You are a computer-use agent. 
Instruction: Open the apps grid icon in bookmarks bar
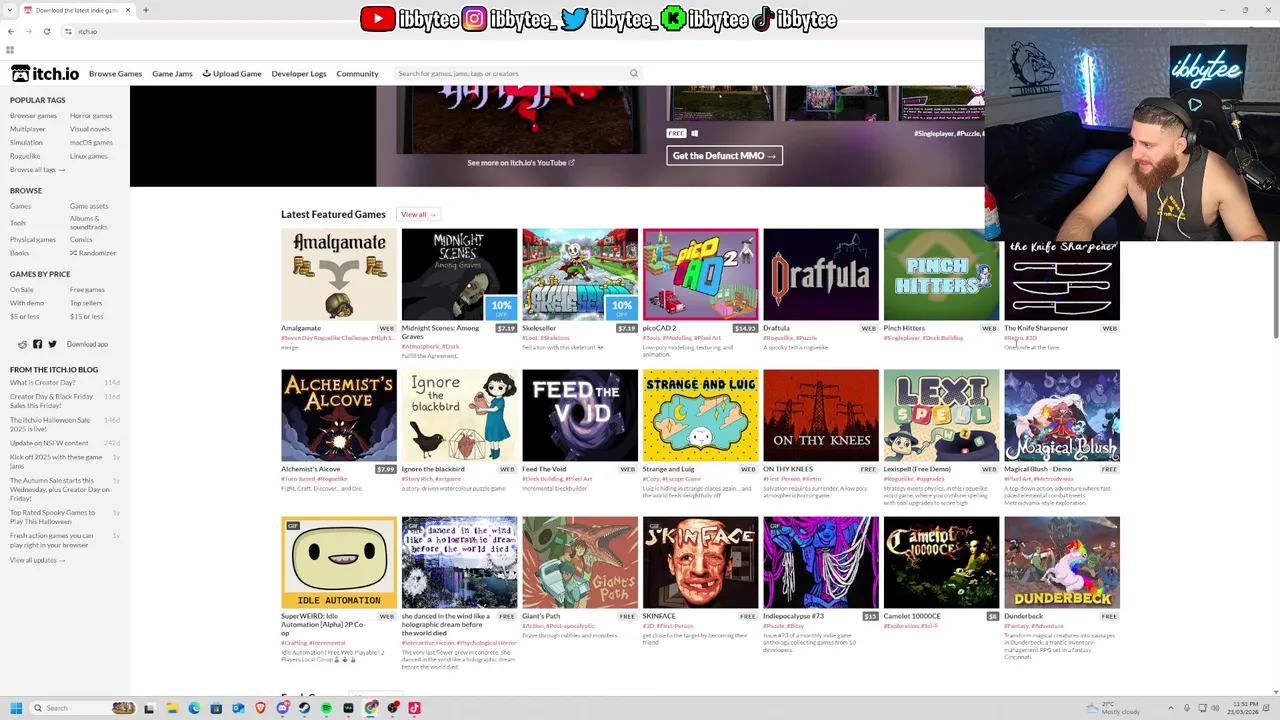(x=10, y=49)
